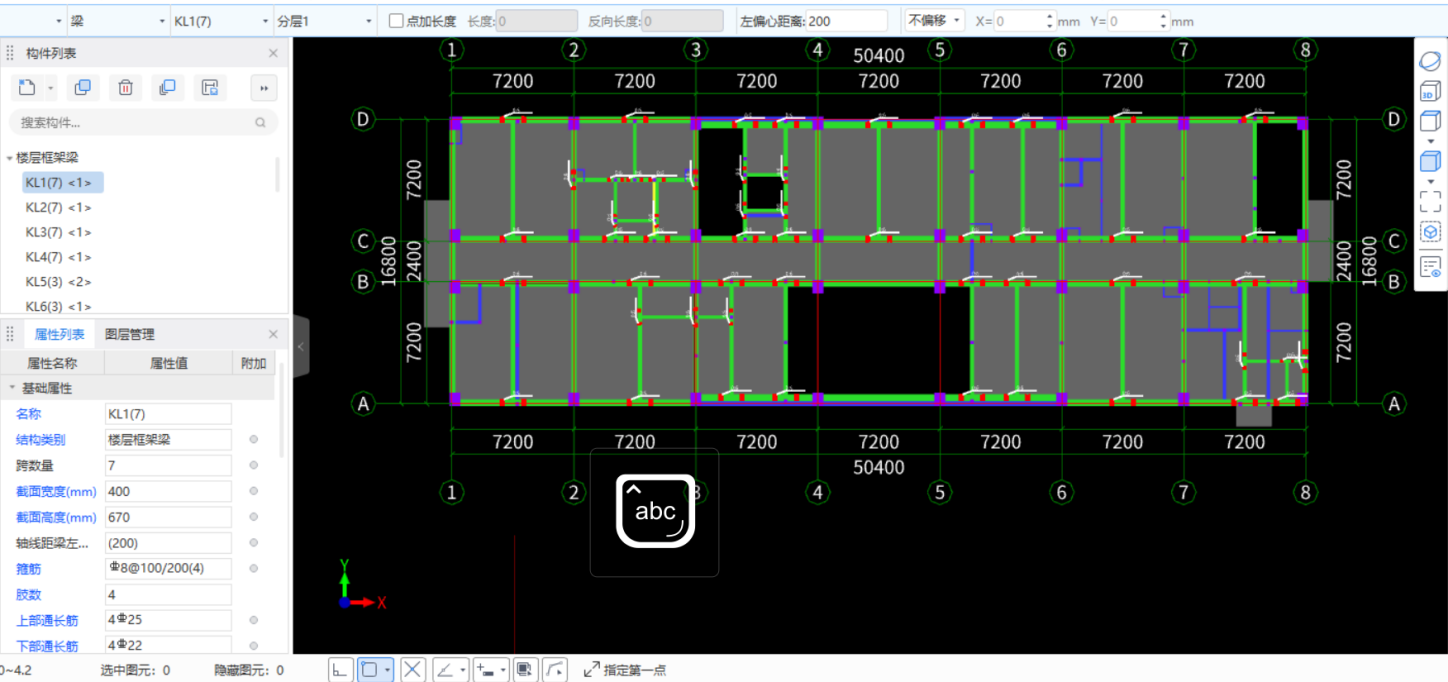Click the 截面高度 value 670
This screenshot has width=1448, height=682.
(168, 517)
